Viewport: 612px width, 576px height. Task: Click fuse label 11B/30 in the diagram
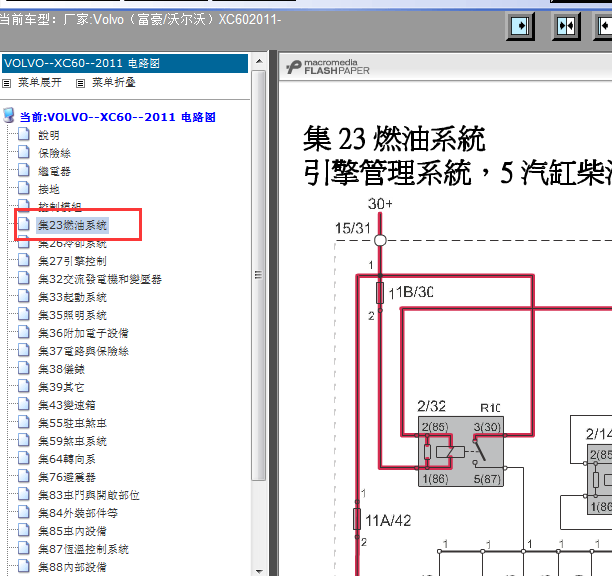pyautogui.click(x=411, y=292)
